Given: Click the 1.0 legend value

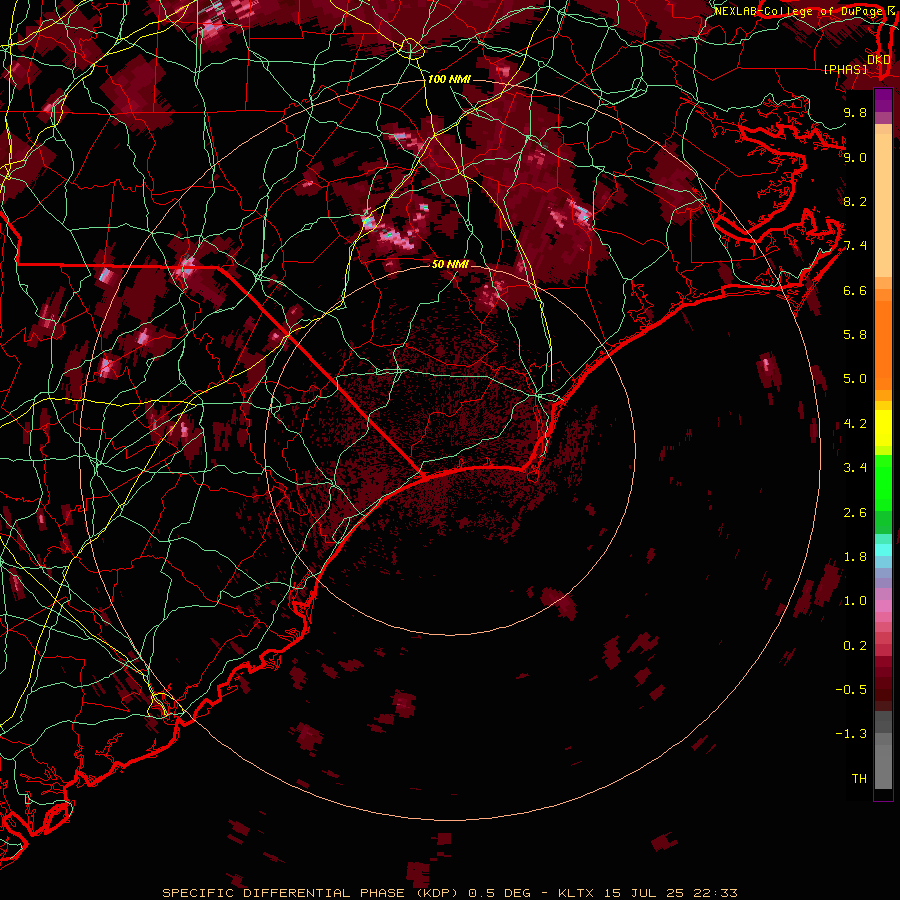Looking at the screenshot, I should coord(855,601).
